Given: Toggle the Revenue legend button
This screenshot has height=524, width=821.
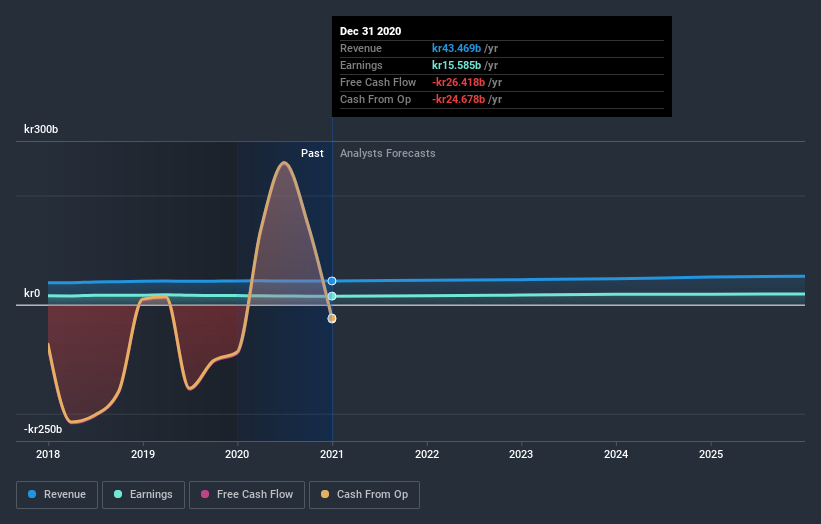Looking at the screenshot, I should (x=57, y=495).
